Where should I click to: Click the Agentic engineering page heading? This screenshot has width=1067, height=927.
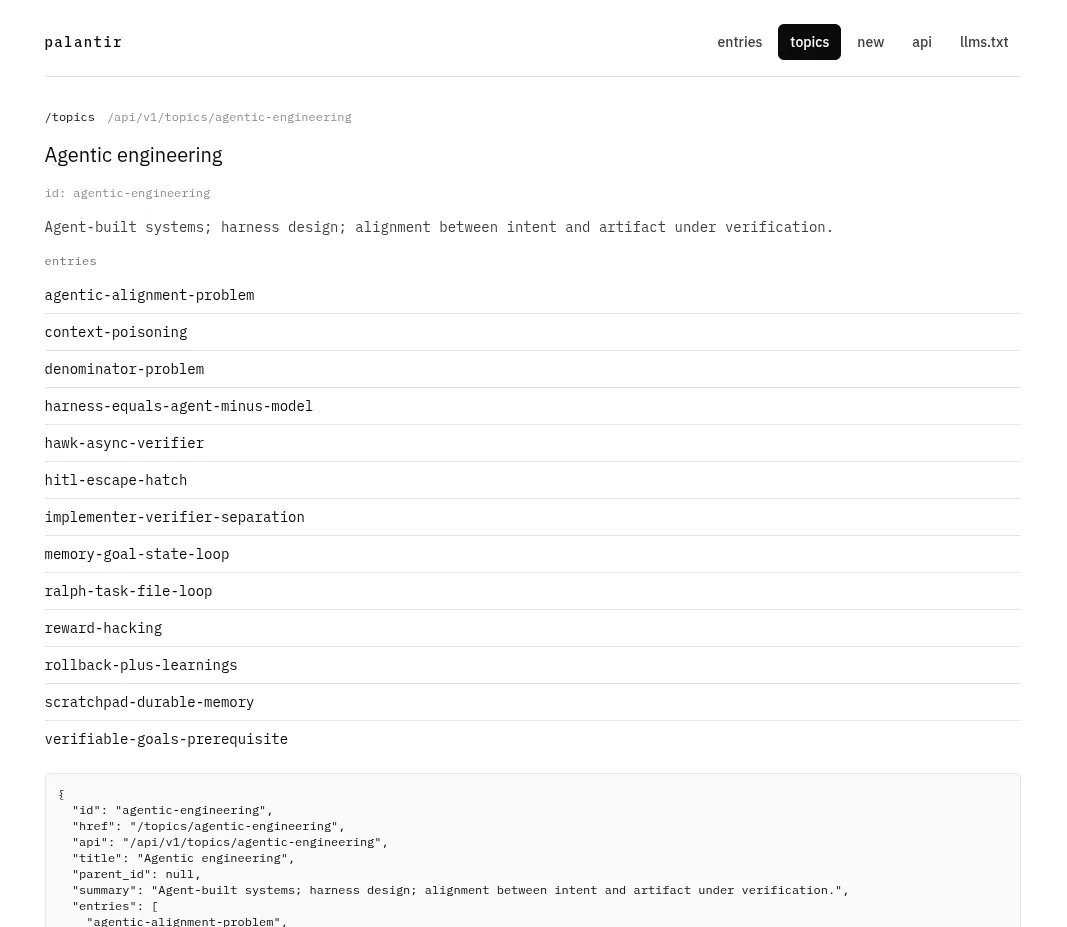pos(133,155)
